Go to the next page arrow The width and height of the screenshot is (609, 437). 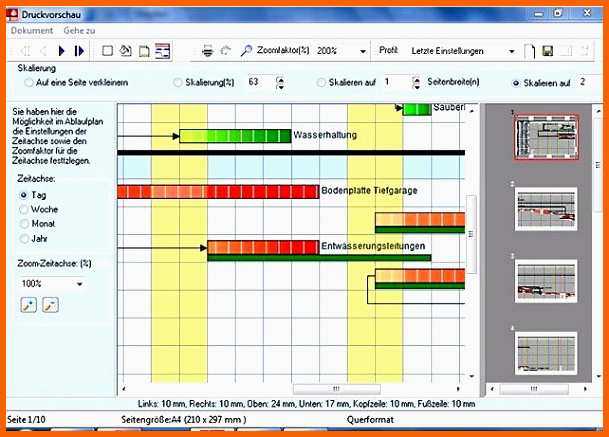[x=61, y=51]
